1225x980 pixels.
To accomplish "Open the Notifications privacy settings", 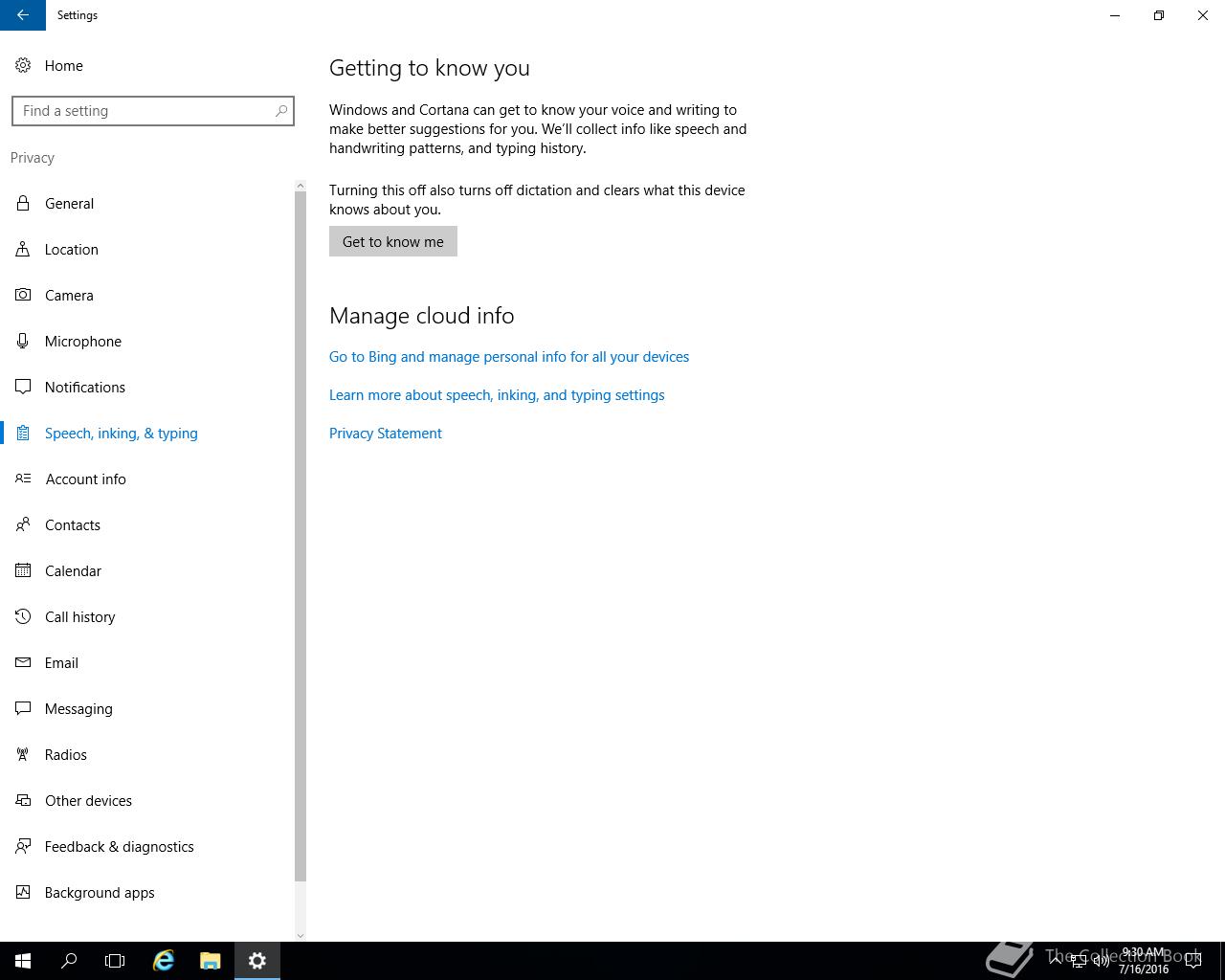I will click(x=147, y=387).
